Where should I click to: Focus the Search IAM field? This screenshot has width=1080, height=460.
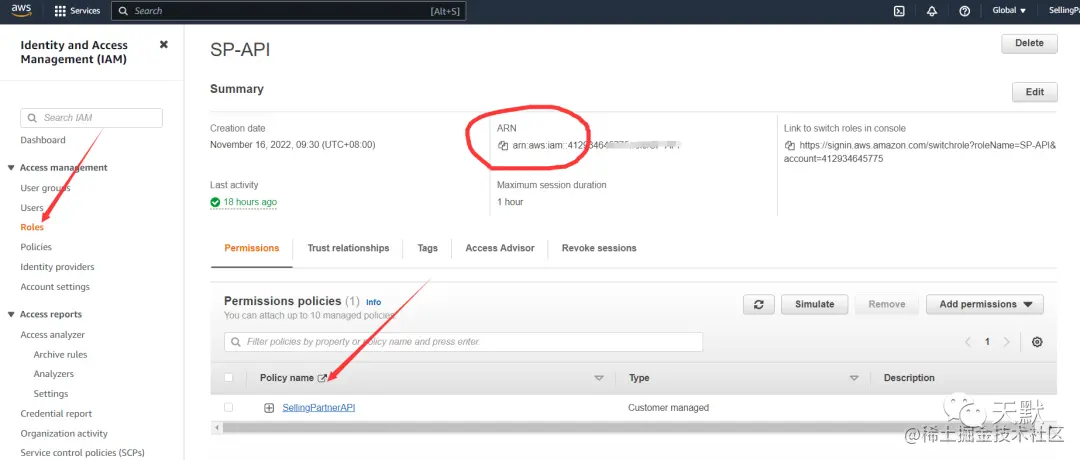coord(92,118)
